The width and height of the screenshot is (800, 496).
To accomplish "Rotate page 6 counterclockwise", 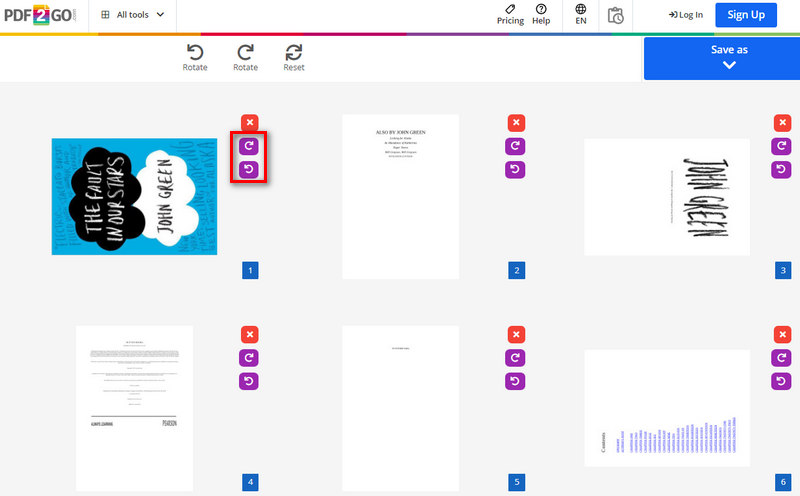I will point(782,381).
